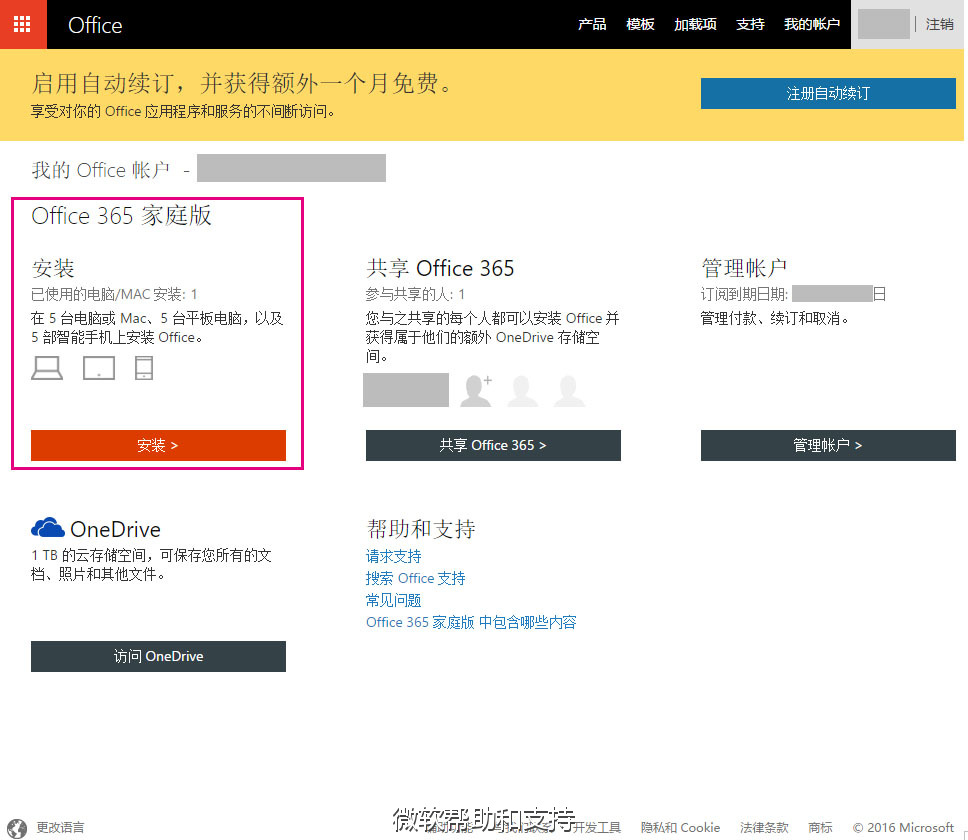Click the 我的 Office 帐户 heading
This screenshot has height=840, width=968.
point(101,170)
